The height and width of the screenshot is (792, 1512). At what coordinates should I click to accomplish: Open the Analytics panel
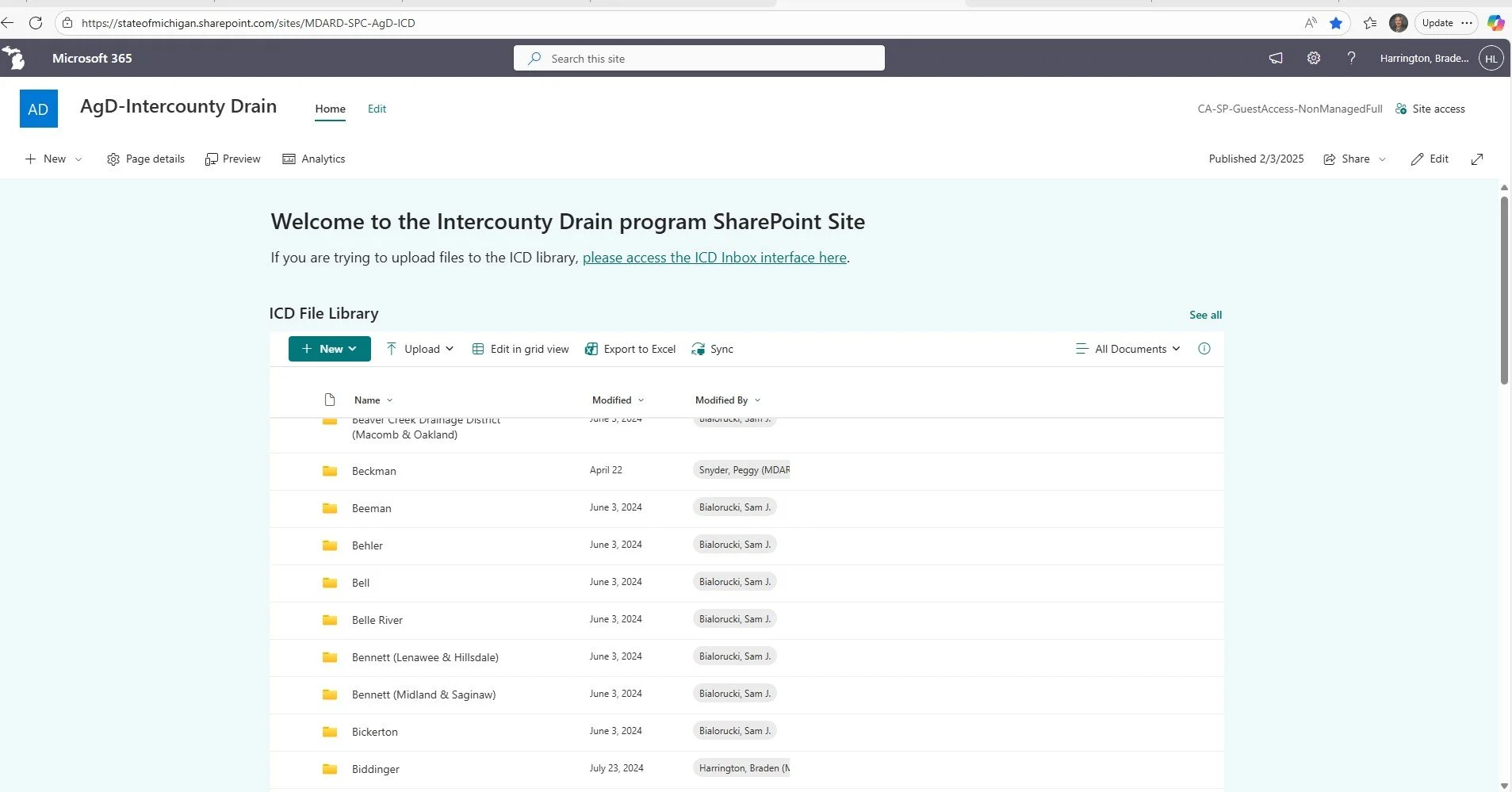[314, 159]
